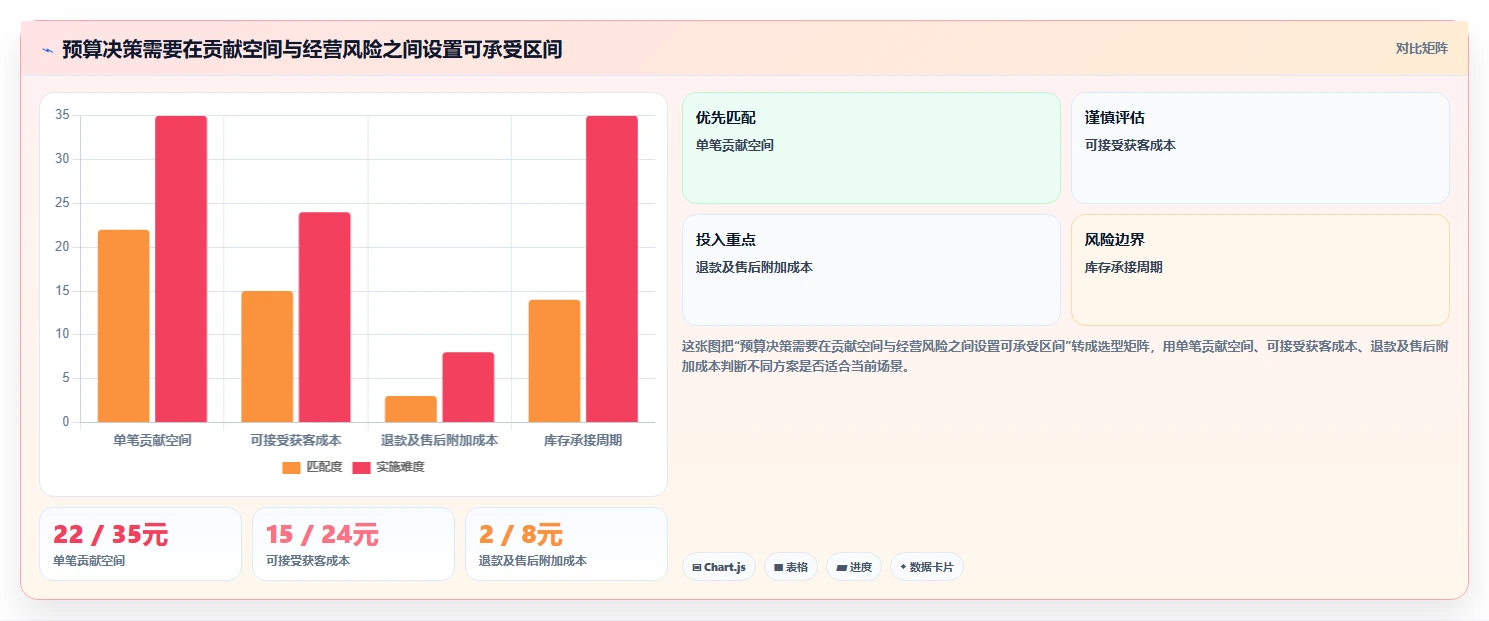The height and width of the screenshot is (621, 1489).
Task: Select the orange 退款及售后附加成本 bar
Action: click(x=411, y=409)
